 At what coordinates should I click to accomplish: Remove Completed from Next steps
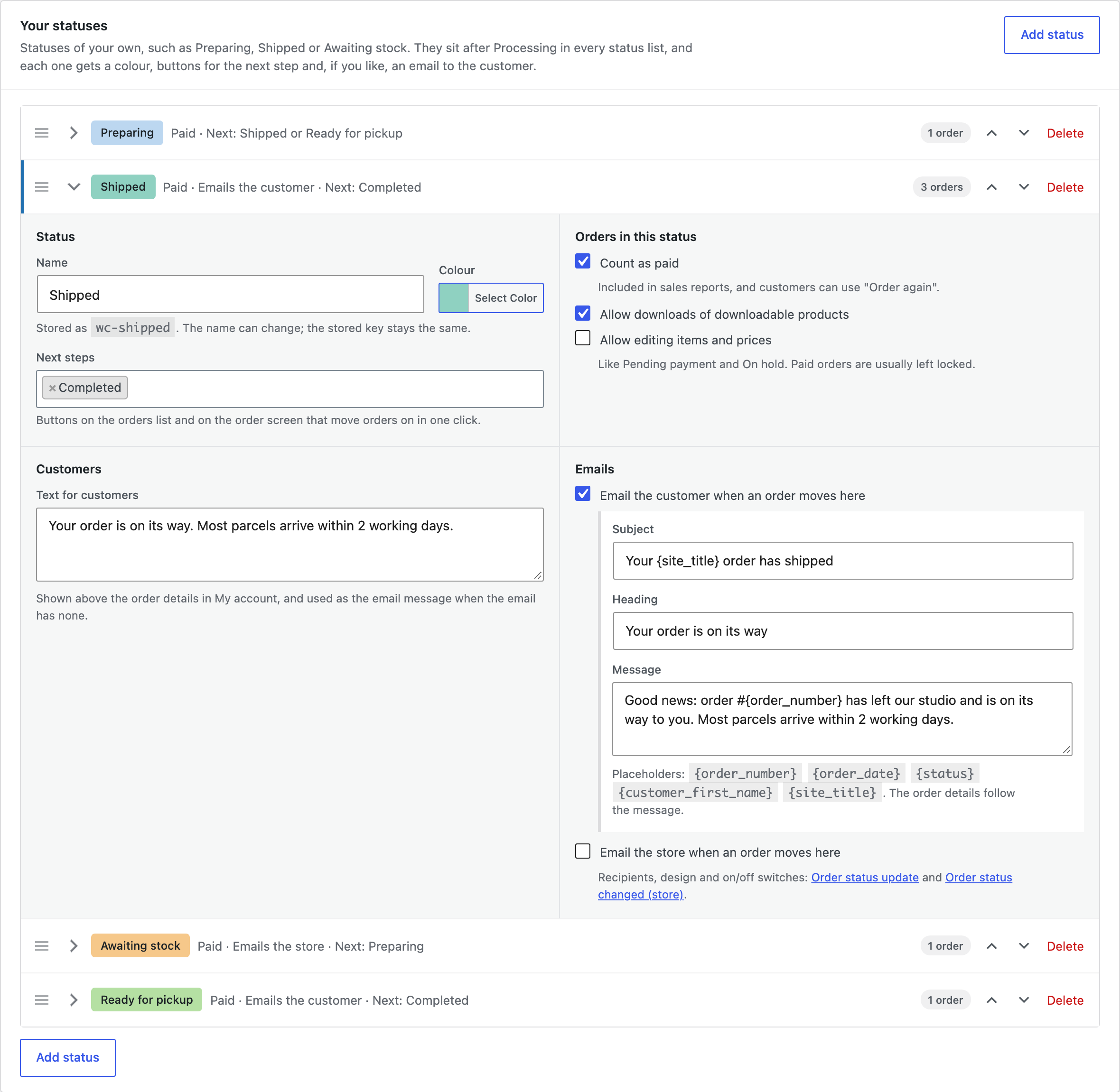click(52, 389)
